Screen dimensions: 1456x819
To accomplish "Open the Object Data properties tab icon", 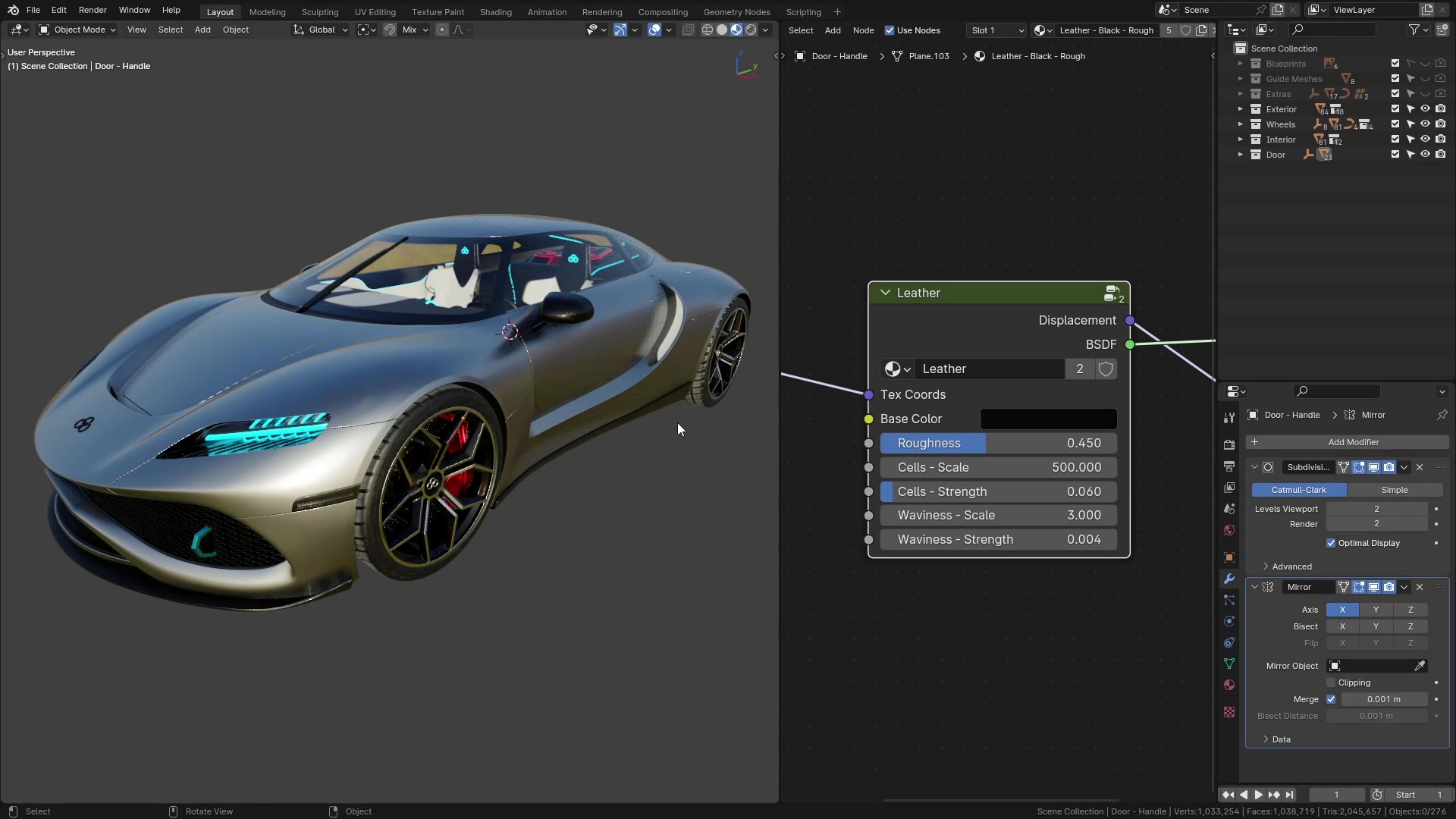I will tap(1229, 664).
